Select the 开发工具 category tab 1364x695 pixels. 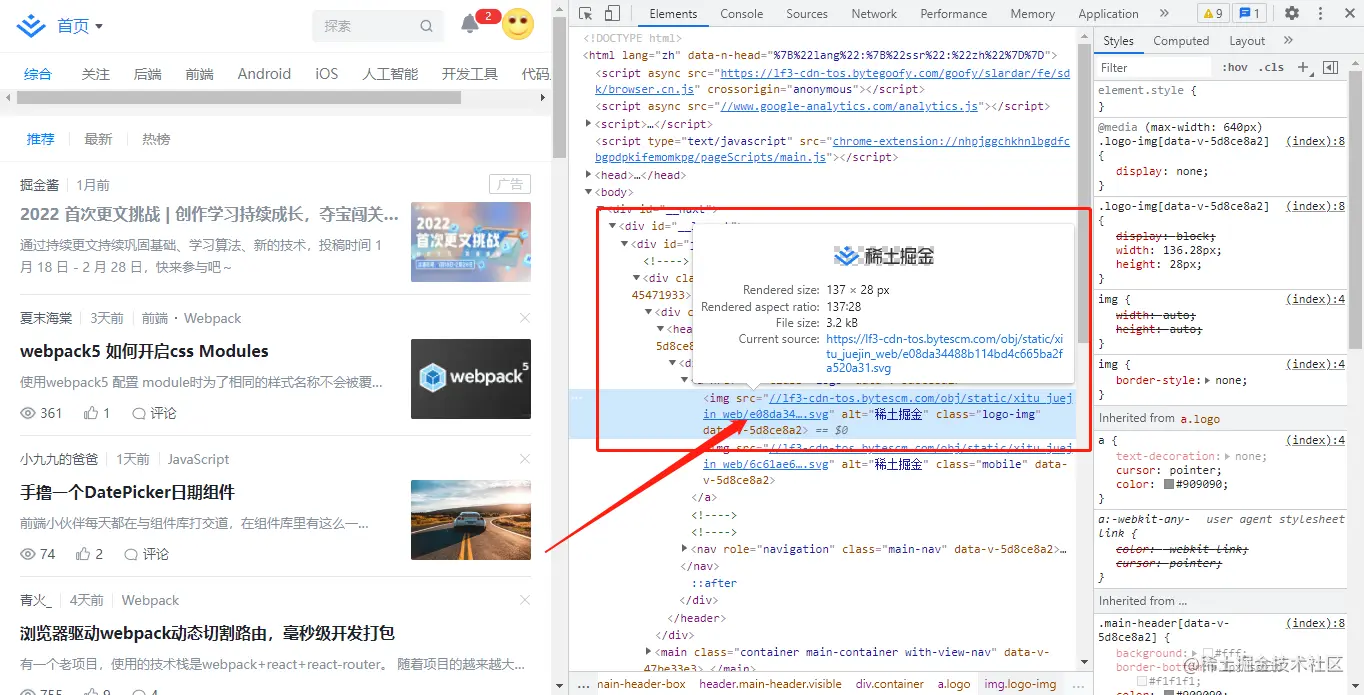pyautogui.click(x=470, y=74)
